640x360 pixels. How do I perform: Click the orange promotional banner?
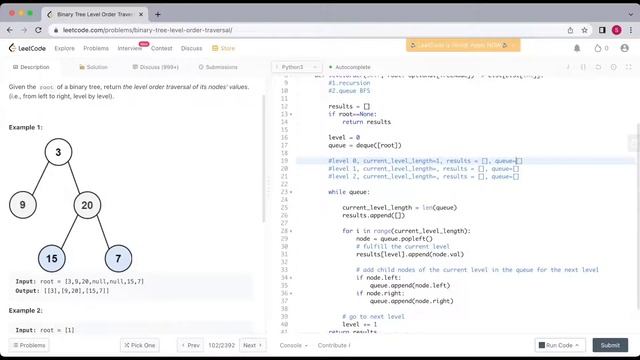pos(463,45)
